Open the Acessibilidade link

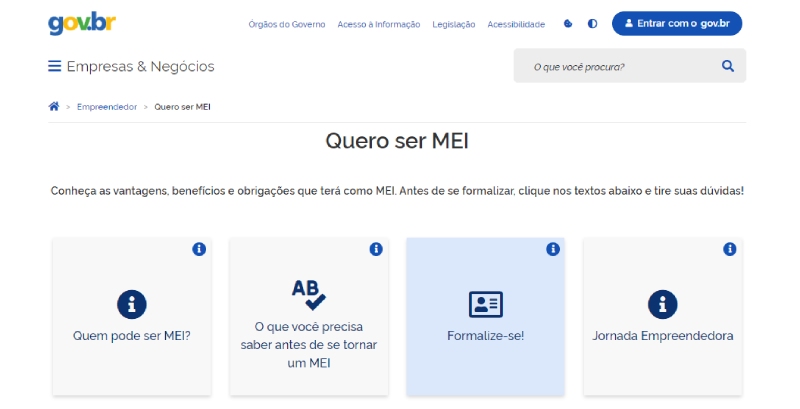click(x=516, y=24)
